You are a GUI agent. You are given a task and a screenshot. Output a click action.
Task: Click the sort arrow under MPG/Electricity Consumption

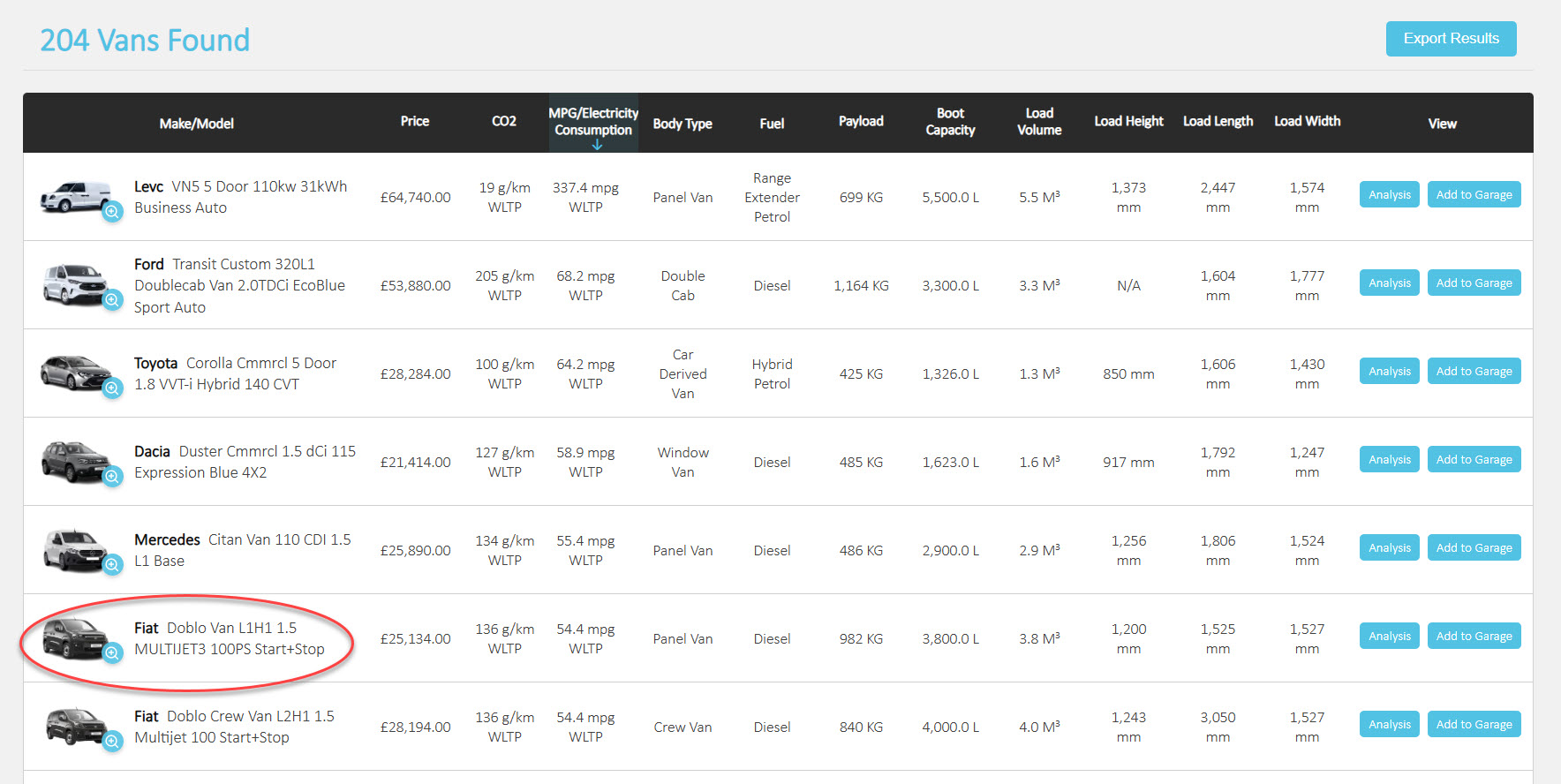[x=597, y=145]
